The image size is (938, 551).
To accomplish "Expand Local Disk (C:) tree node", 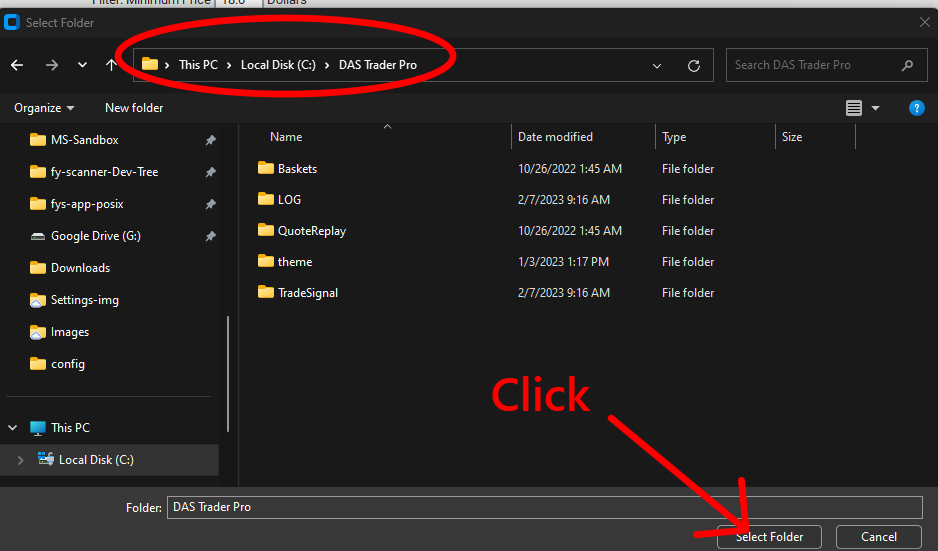I will (20, 460).
